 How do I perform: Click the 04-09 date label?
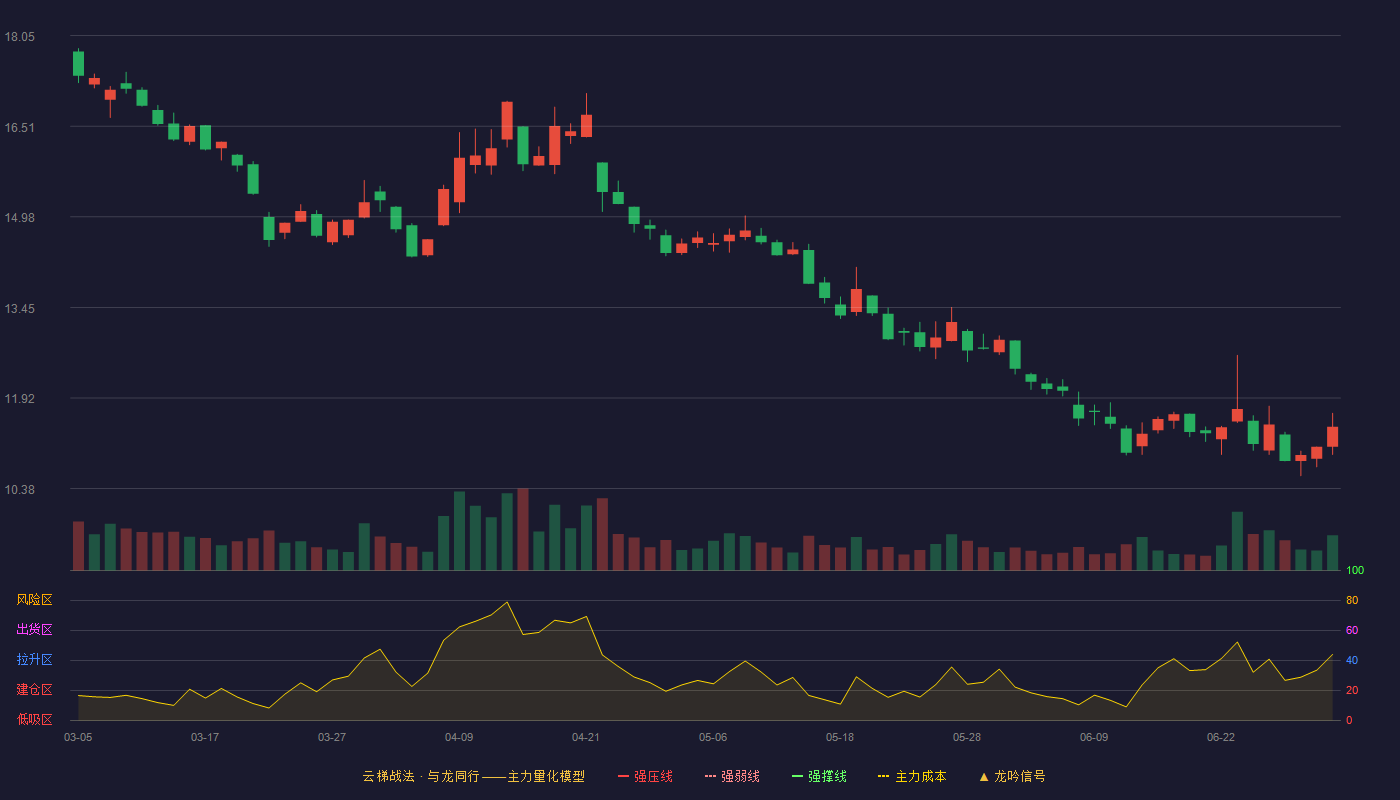(459, 737)
